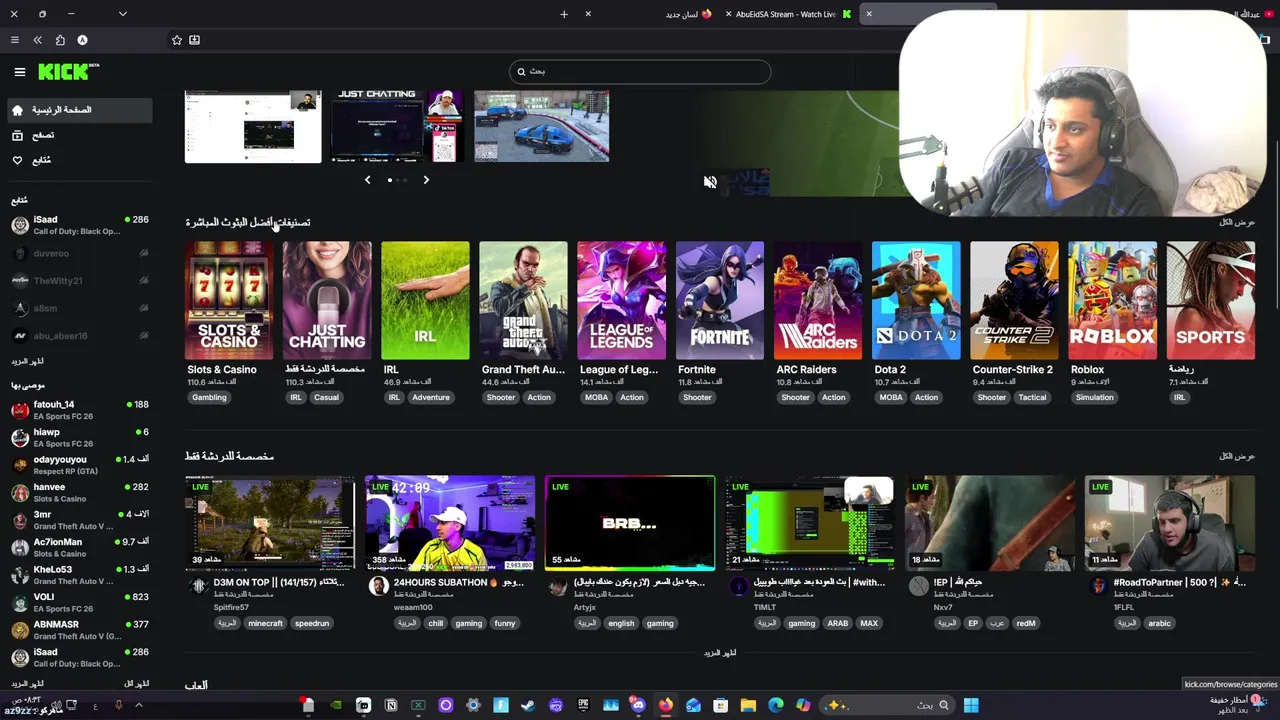Click the Gambling tag under Slots & Casino
Image resolution: width=1280 pixels, height=720 pixels.
coord(209,397)
